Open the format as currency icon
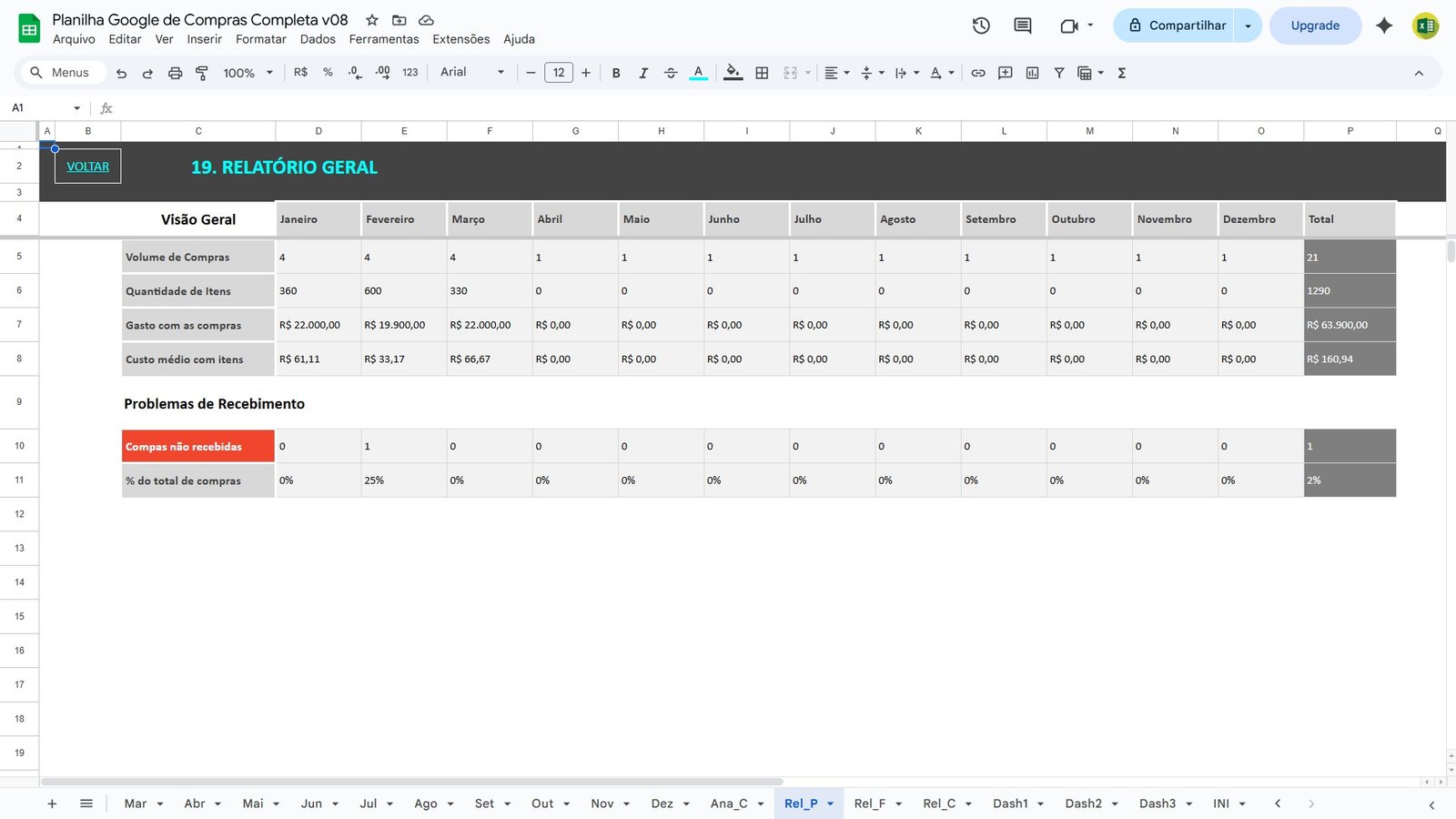Image resolution: width=1456 pixels, height=819 pixels. pyautogui.click(x=300, y=73)
